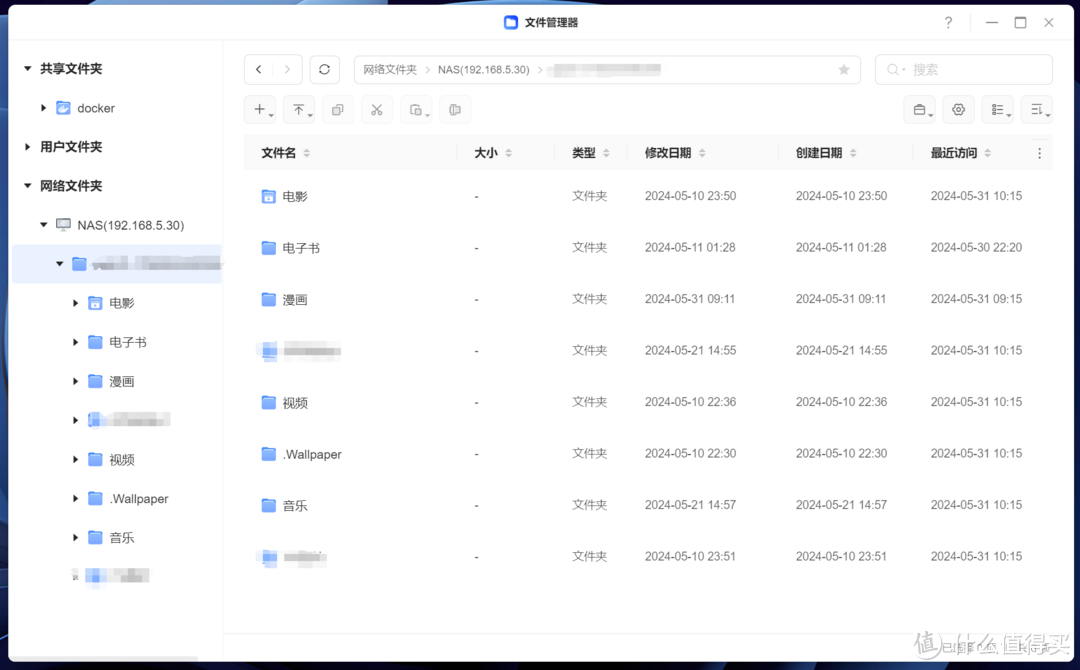Click the Copy icon

(337, 109)
